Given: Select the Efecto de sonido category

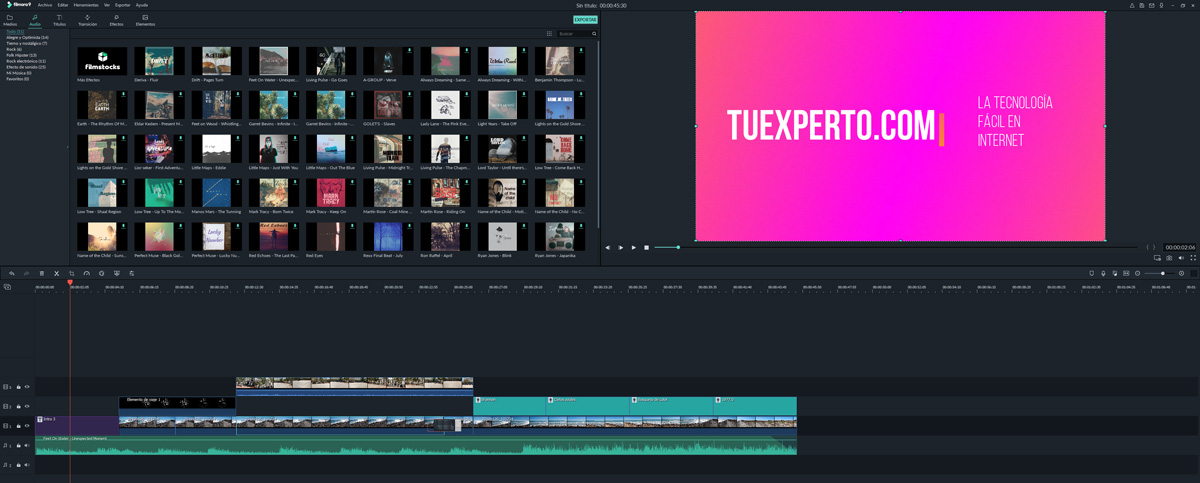Looking at the screenshot, I should coord(26,67).
